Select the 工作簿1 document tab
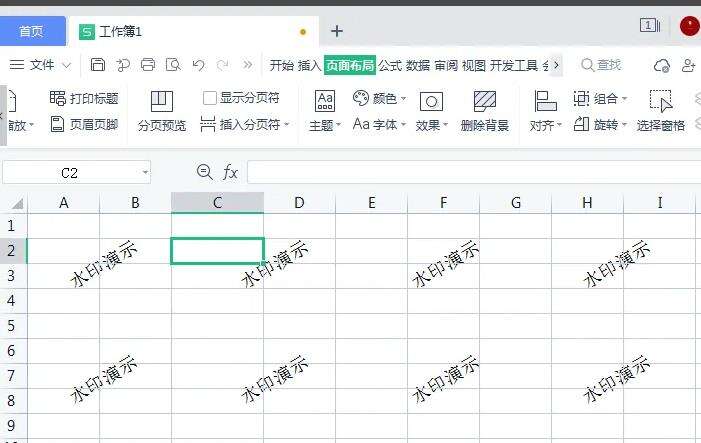701x443 pixels. click(192, 32)
